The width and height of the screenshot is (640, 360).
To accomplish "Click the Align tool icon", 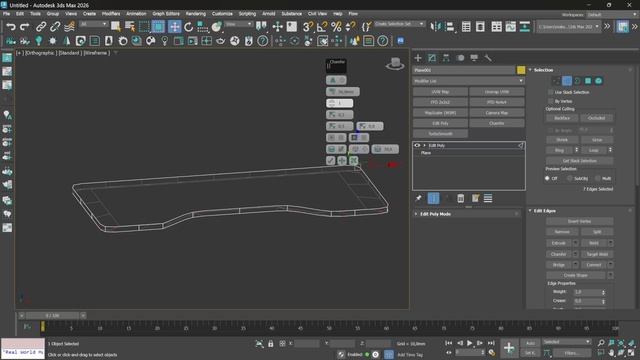I will (x=450, y=27).
